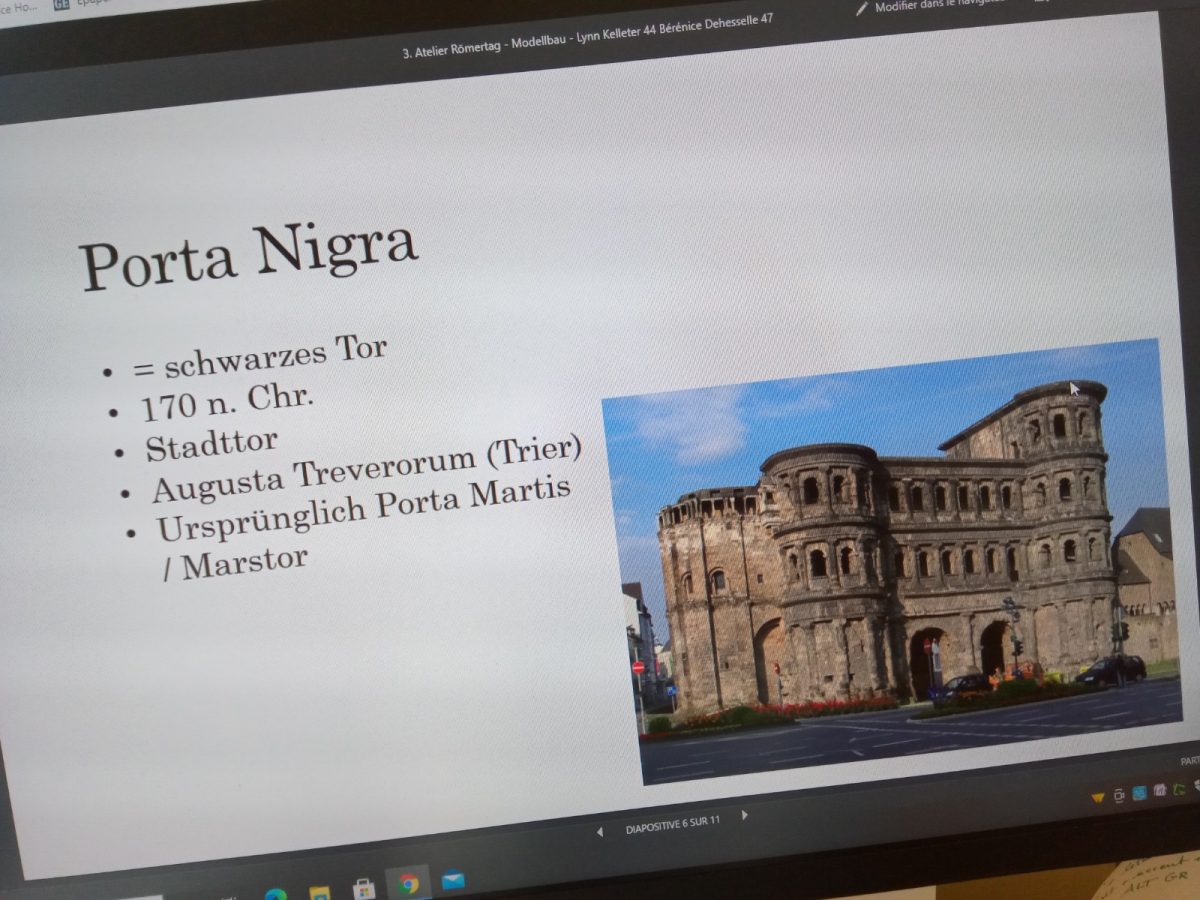This screenshot has height=900, width=1200.
Task: Go to the previous slide with the left arrow
Action: (x=599, y=832)
